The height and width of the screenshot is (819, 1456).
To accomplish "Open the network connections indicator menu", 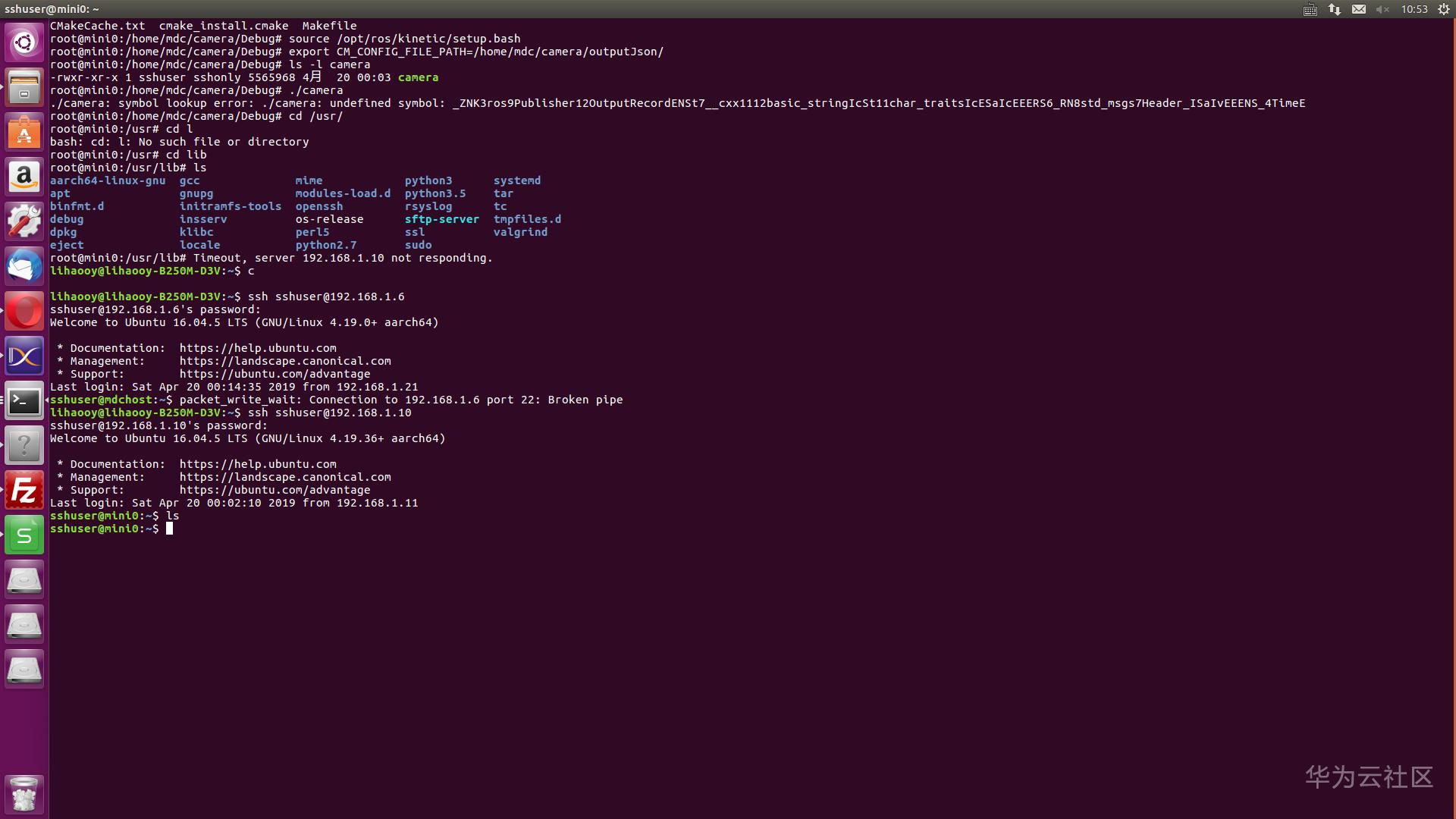I will point(1335,9).
